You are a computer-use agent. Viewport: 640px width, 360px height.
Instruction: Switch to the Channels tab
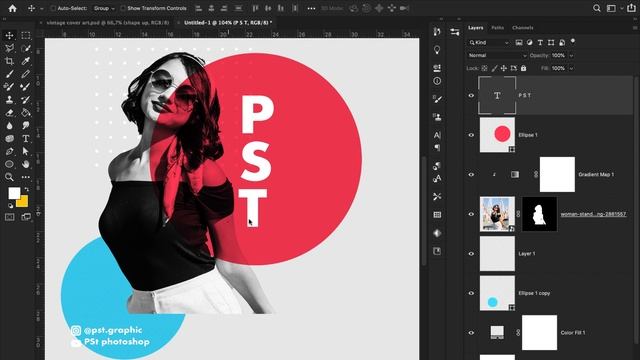coord(522,28)
